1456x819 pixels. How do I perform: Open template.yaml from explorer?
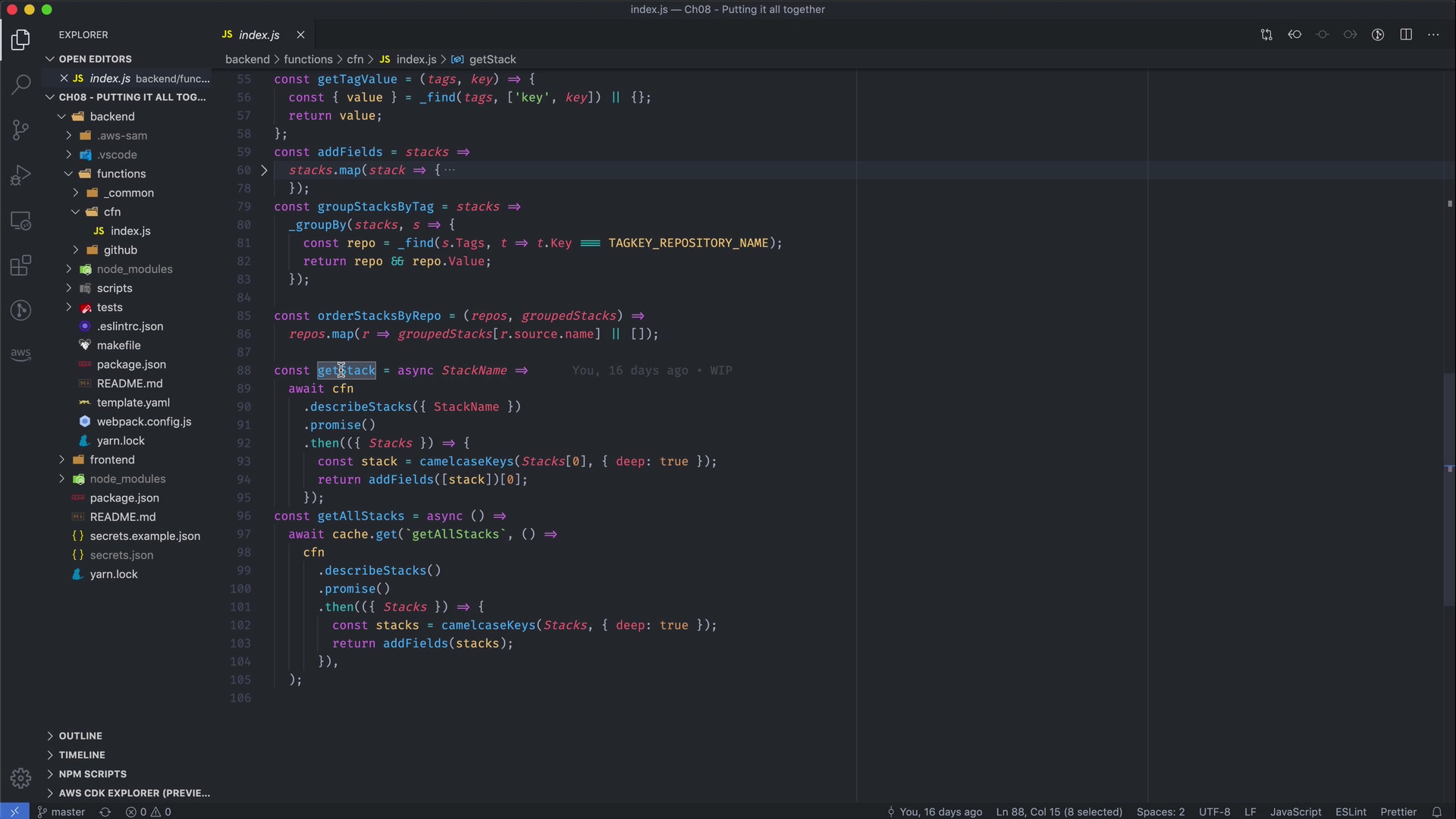133,403
